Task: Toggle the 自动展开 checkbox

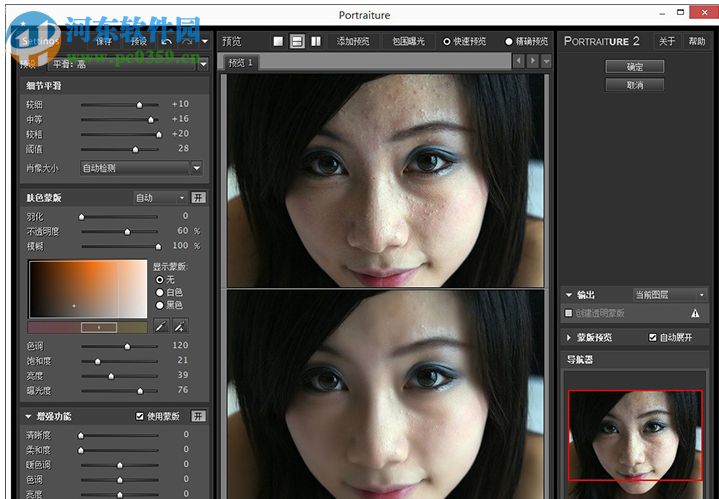Action: (653, 338)
